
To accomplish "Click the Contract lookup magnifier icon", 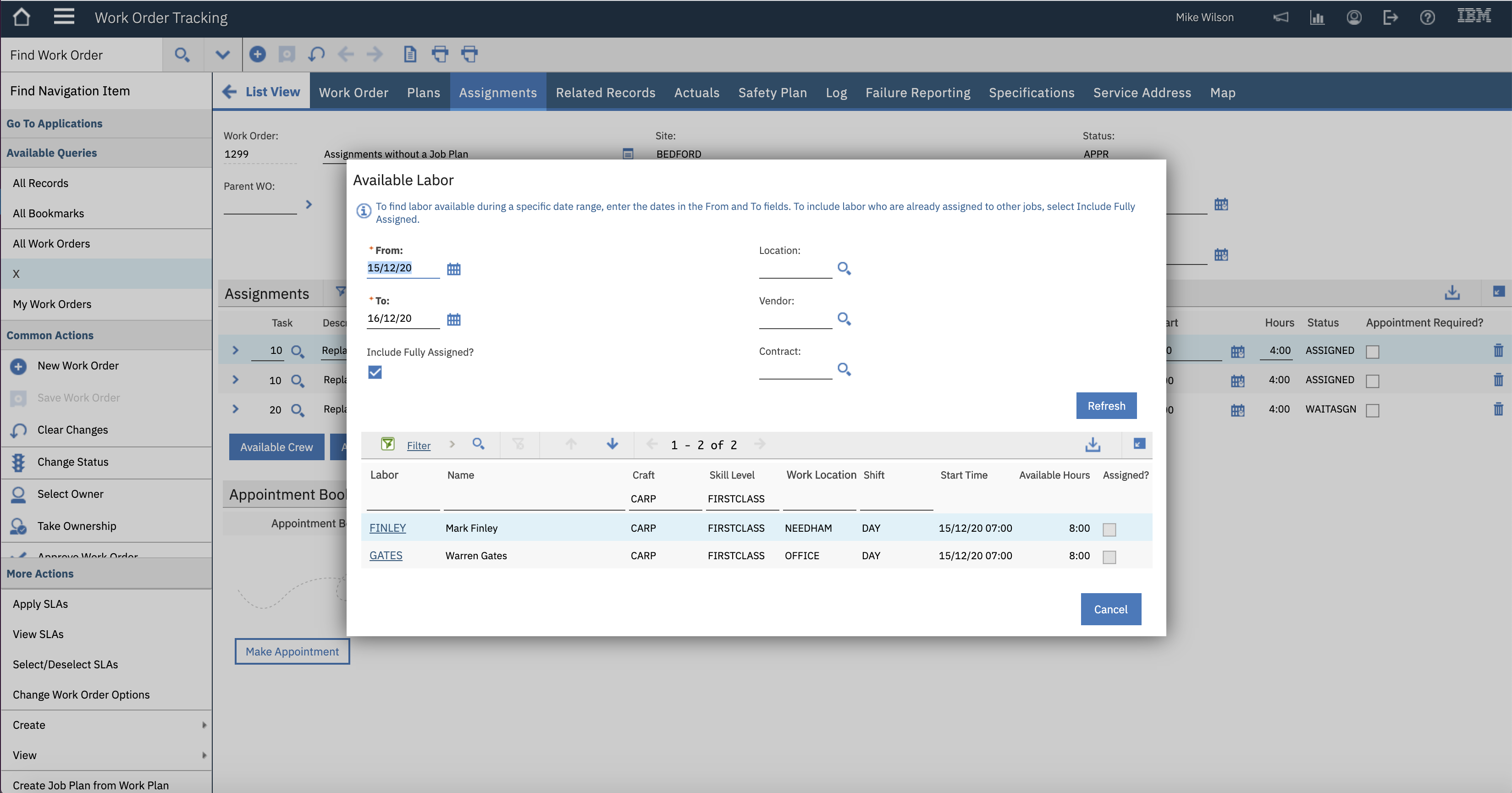I will pyautogui.click(x=844, y=369).
